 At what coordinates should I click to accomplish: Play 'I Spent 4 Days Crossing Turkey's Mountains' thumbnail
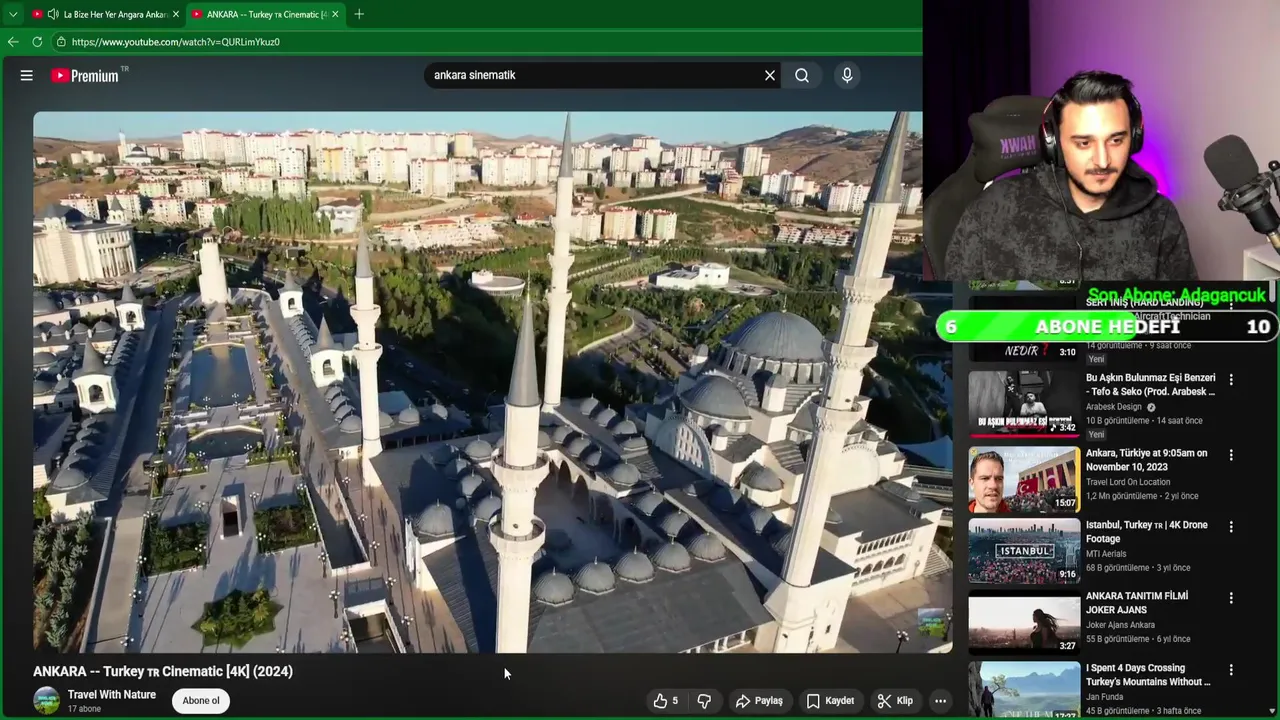point(1024,690)
